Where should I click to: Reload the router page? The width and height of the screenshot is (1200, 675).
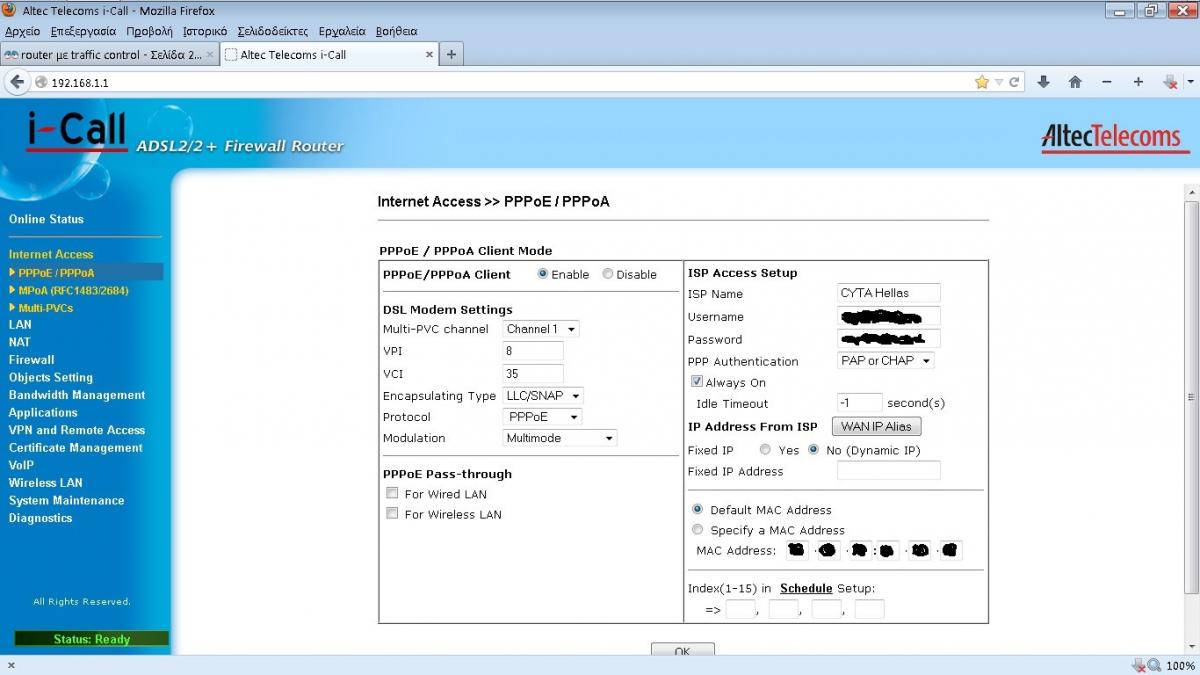click(x=1014, y=82)
